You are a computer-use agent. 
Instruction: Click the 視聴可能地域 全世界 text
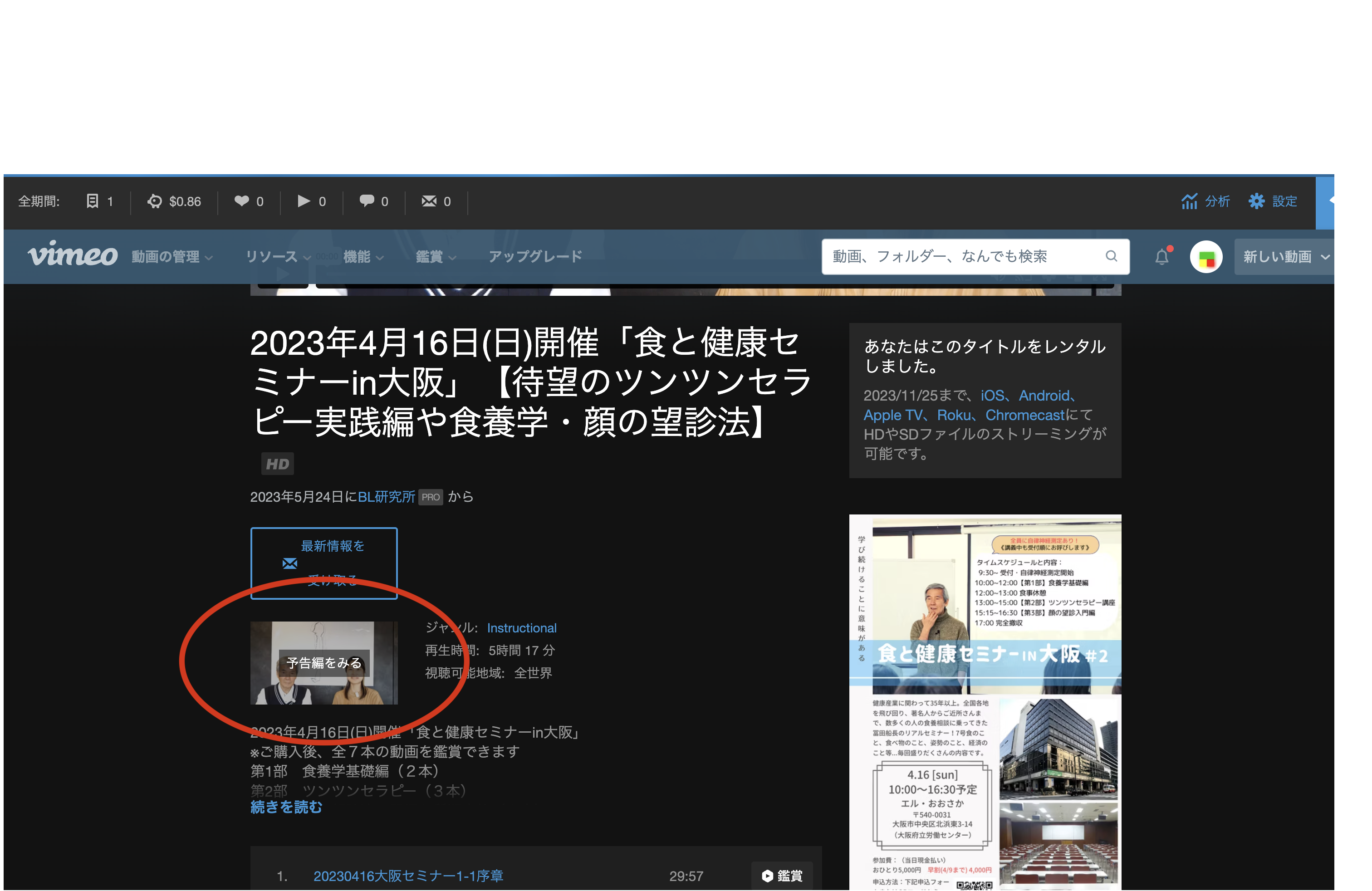[488, 673]
